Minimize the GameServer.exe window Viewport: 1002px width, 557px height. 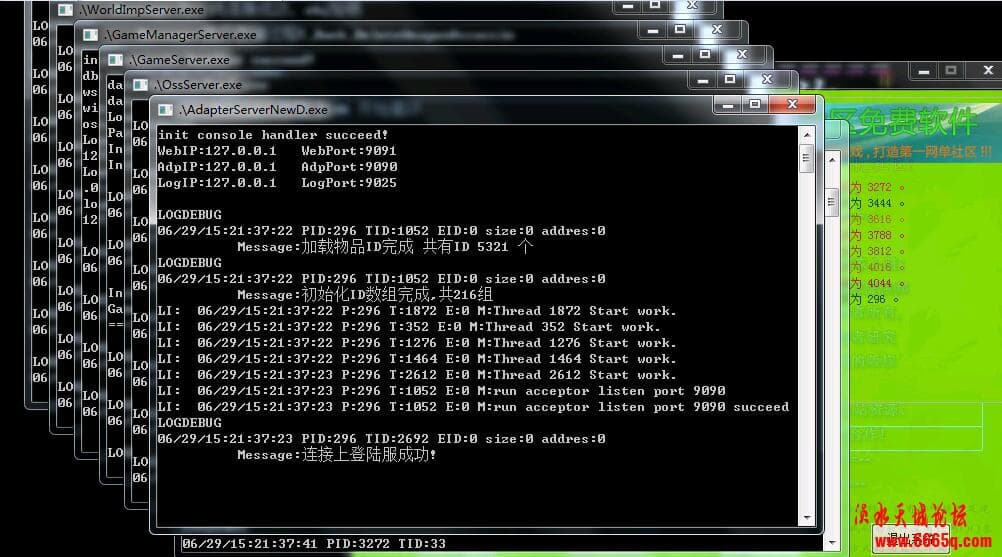pyautogui.click(x=677, y=55)
